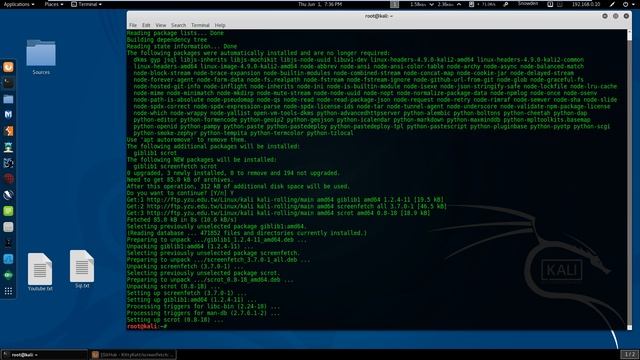
Task: Open the Maltego dock icon
Action: pos(8,163)
